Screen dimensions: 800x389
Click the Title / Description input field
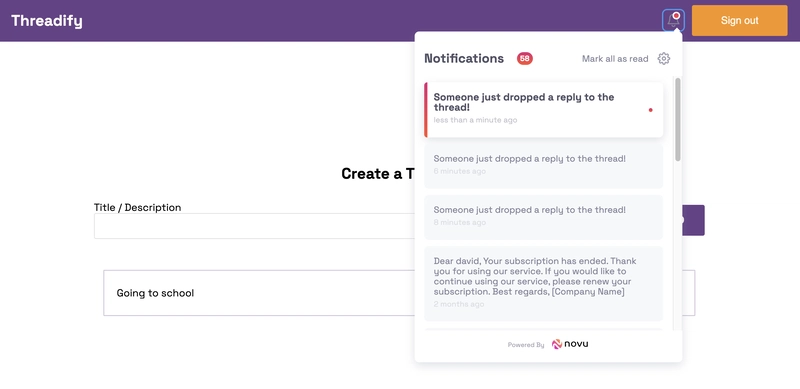pos(254,226)
